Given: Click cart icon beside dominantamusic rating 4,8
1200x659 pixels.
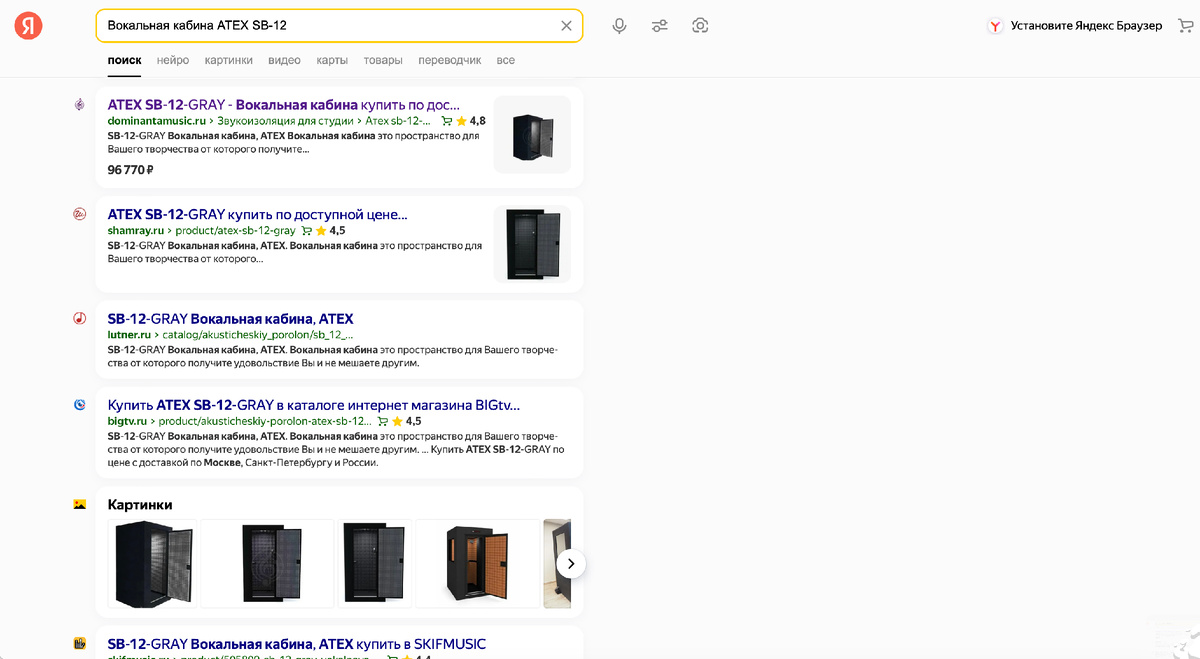Looking at the screenshot, I should click(446, 121).
